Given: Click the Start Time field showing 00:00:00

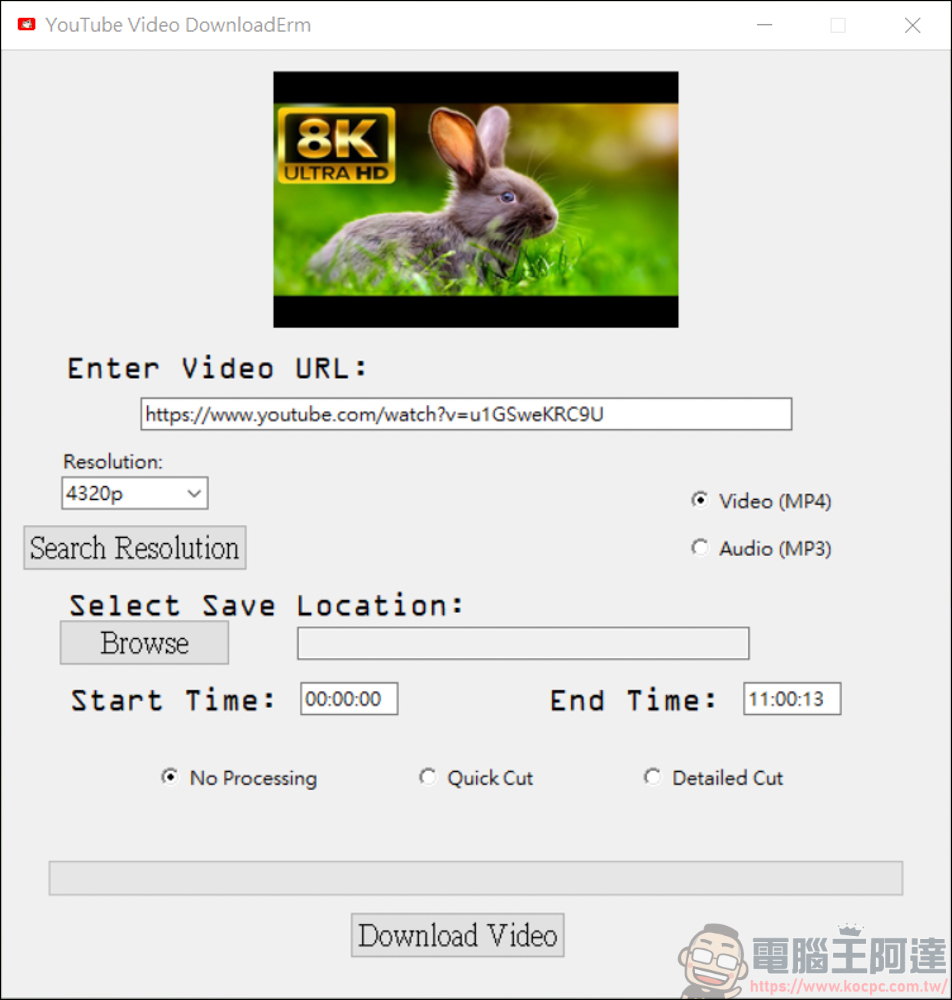Looking at the screenshot, I should click(x=349, y=699).
